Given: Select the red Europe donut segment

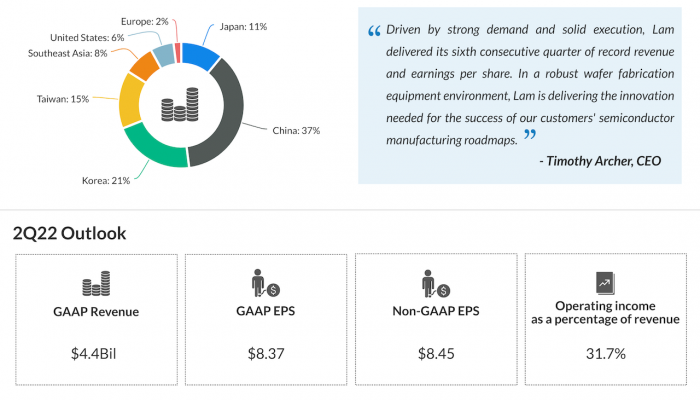Looking at the screenshot, I should coord(178,53).
